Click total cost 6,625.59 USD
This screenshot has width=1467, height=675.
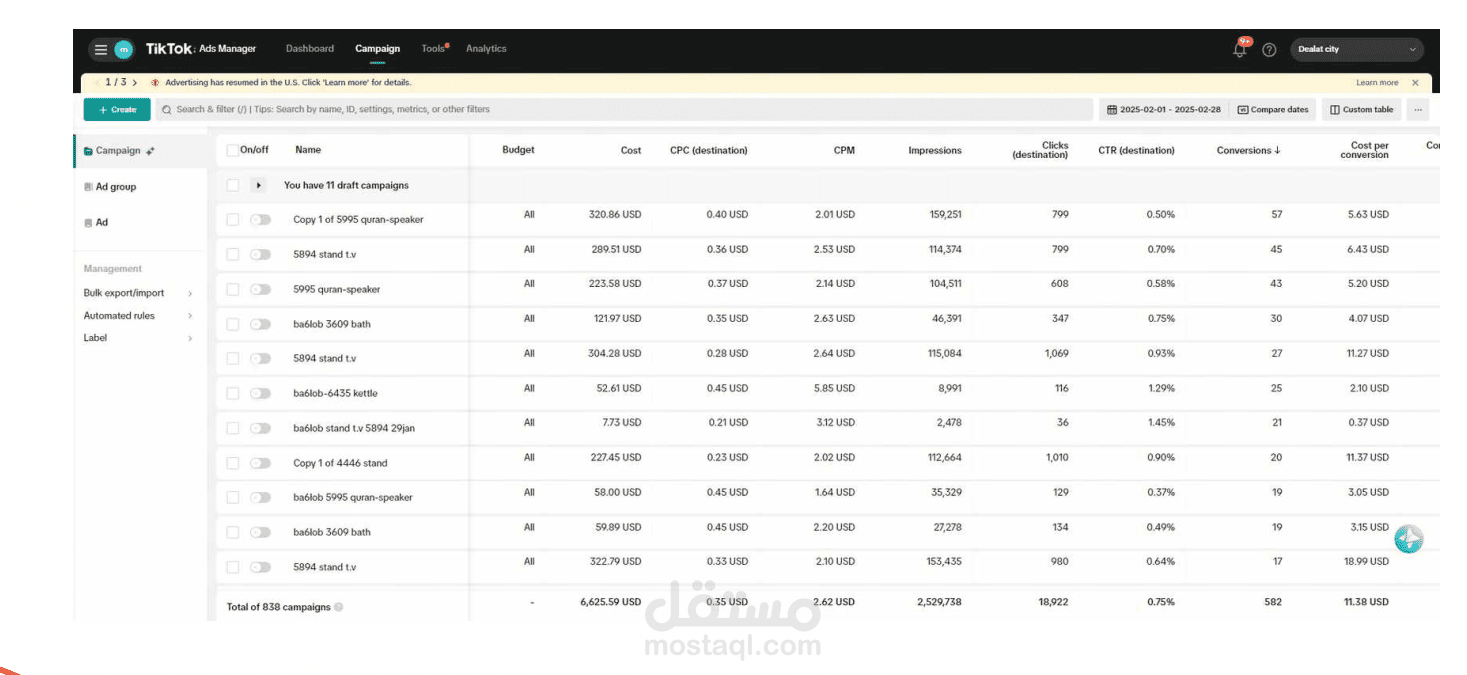pyautogui.click(x=611, y=602)
